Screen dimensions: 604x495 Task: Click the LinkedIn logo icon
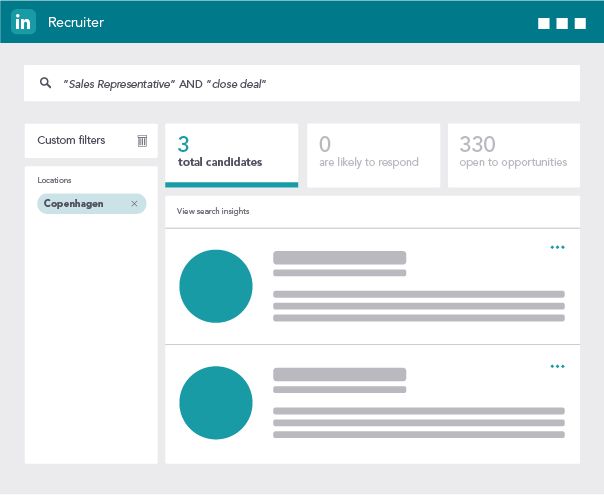[x=23, y=22]
